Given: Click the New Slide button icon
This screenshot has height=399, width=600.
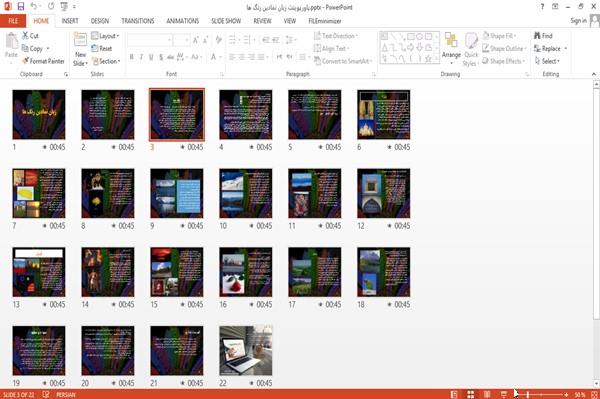Looking at the screenshot, I should tap(80, 41).
